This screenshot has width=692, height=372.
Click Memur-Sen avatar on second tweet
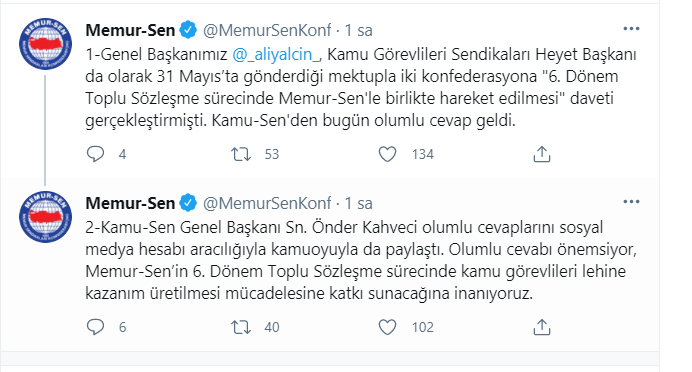[x=45, y=217]
